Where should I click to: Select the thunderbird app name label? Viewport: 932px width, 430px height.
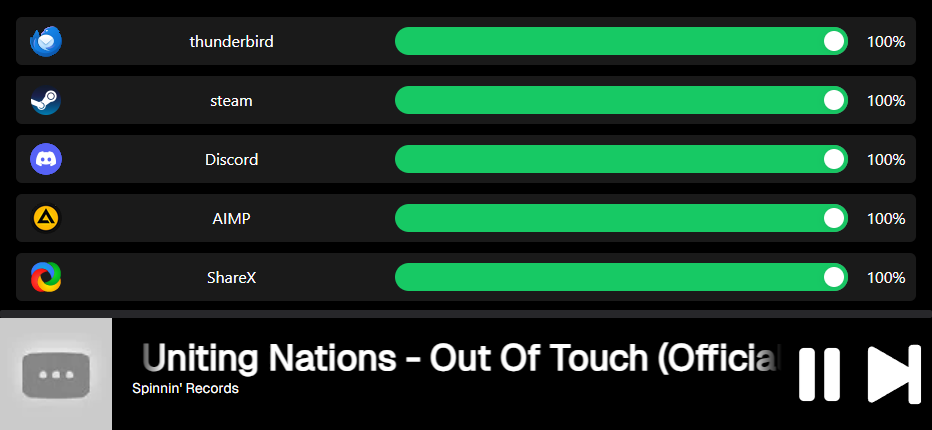(231, 42)
